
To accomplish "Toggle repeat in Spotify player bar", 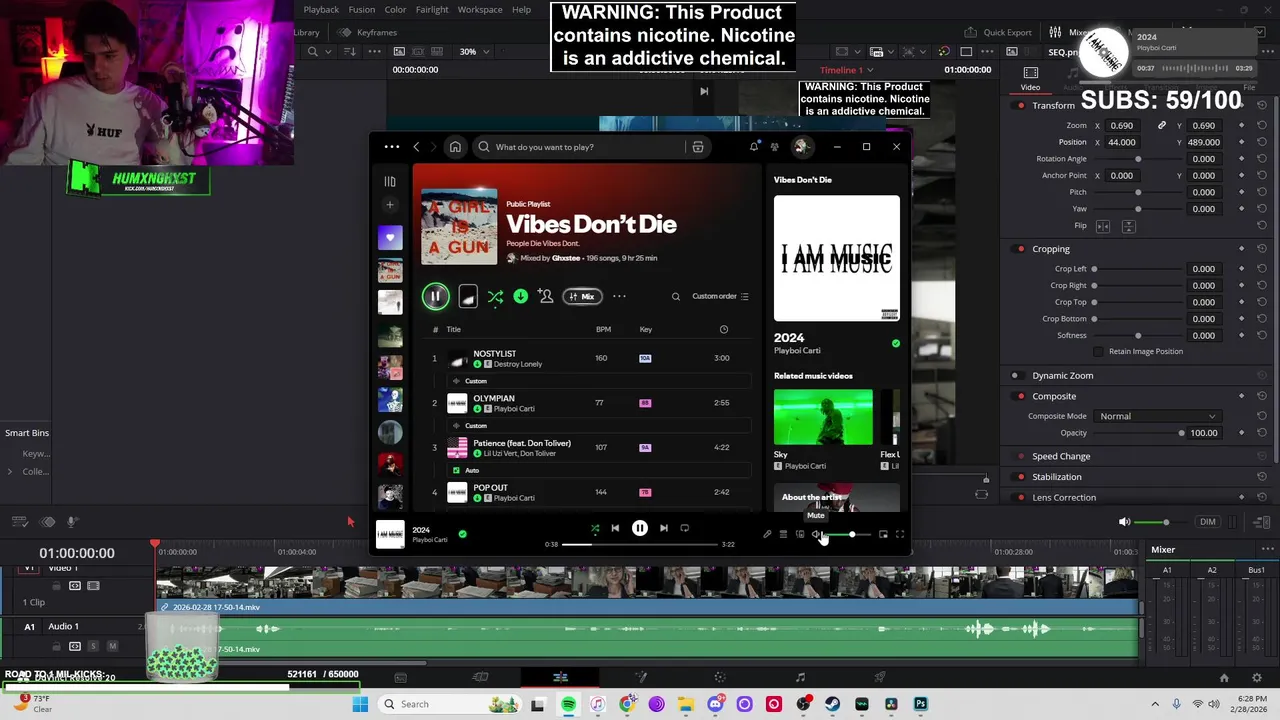I will 685,528.
